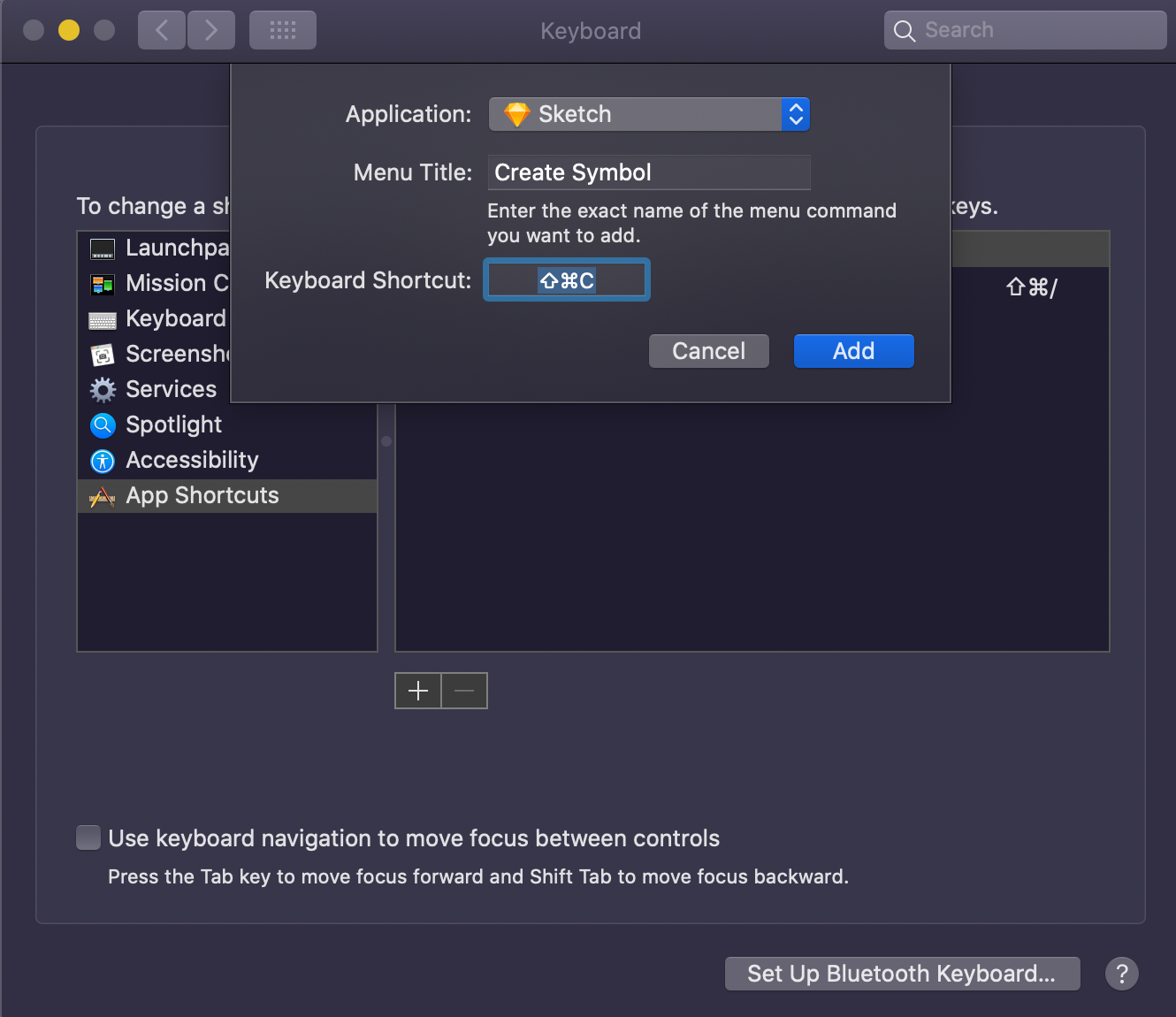
Task: Click the Add button in dialog
Action: point(853,351)
